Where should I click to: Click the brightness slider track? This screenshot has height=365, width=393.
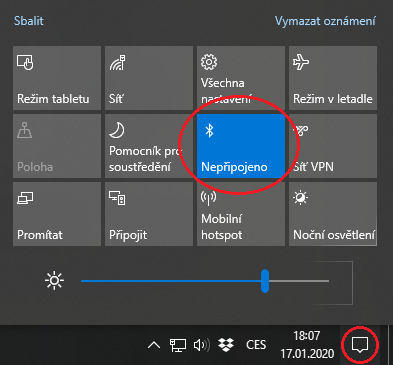[205, 281]
